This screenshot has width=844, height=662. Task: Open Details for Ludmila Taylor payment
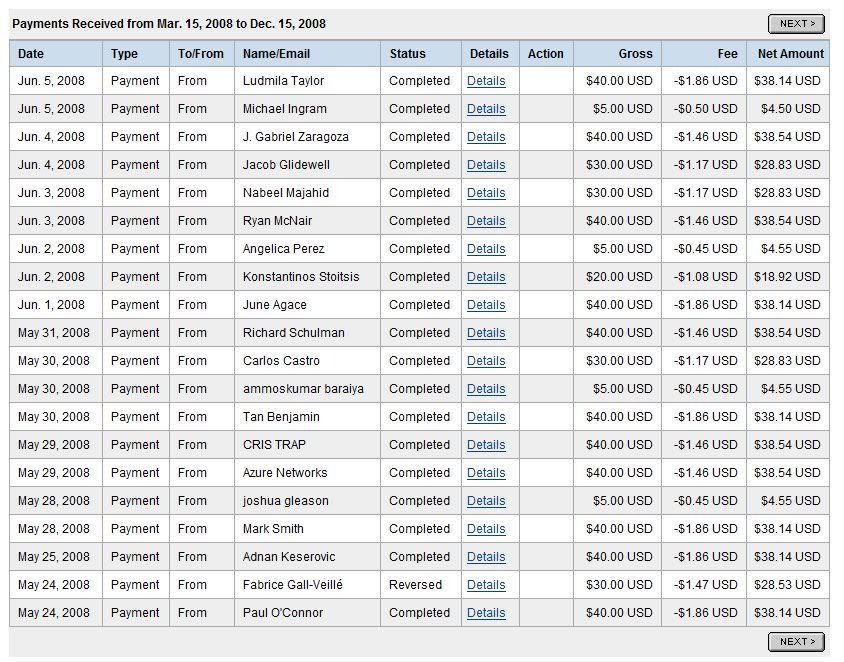click(x=486, y=81)
